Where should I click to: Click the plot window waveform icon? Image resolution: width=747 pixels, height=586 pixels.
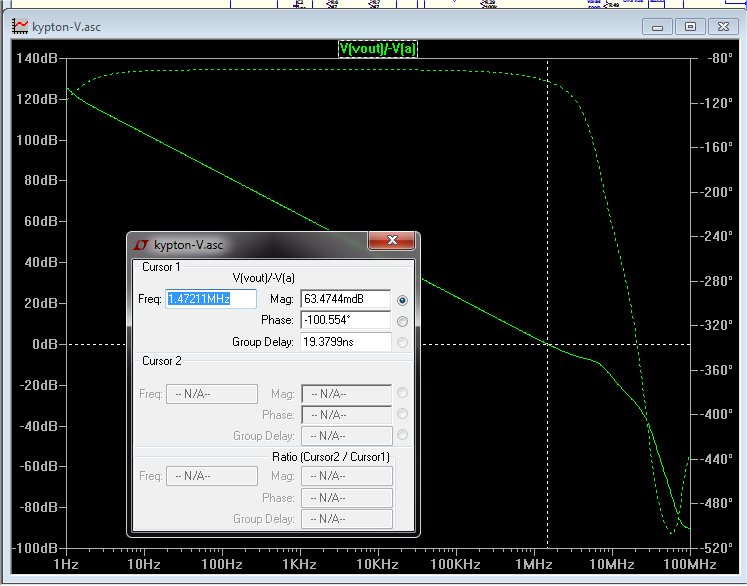pyautogui.click(x=20, y=26)
